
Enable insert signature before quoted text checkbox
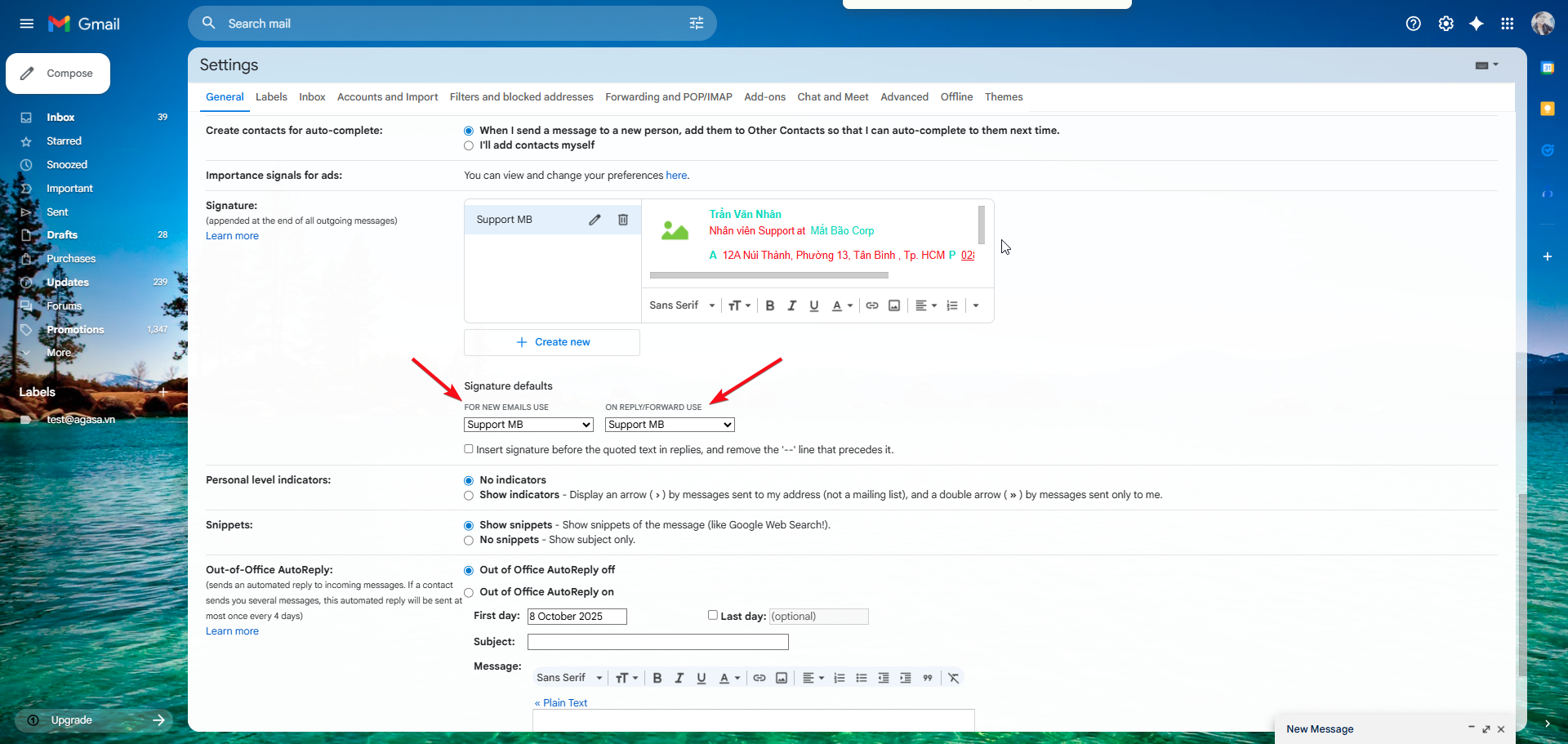pyautogui.click(x=469, y=449)
